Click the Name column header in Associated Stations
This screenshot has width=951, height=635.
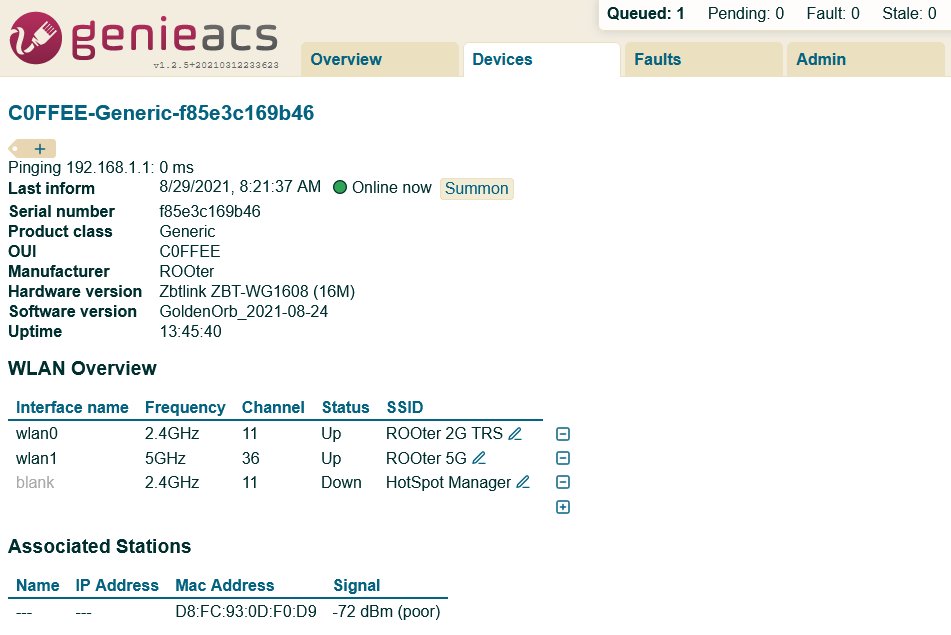pos(38,585)
